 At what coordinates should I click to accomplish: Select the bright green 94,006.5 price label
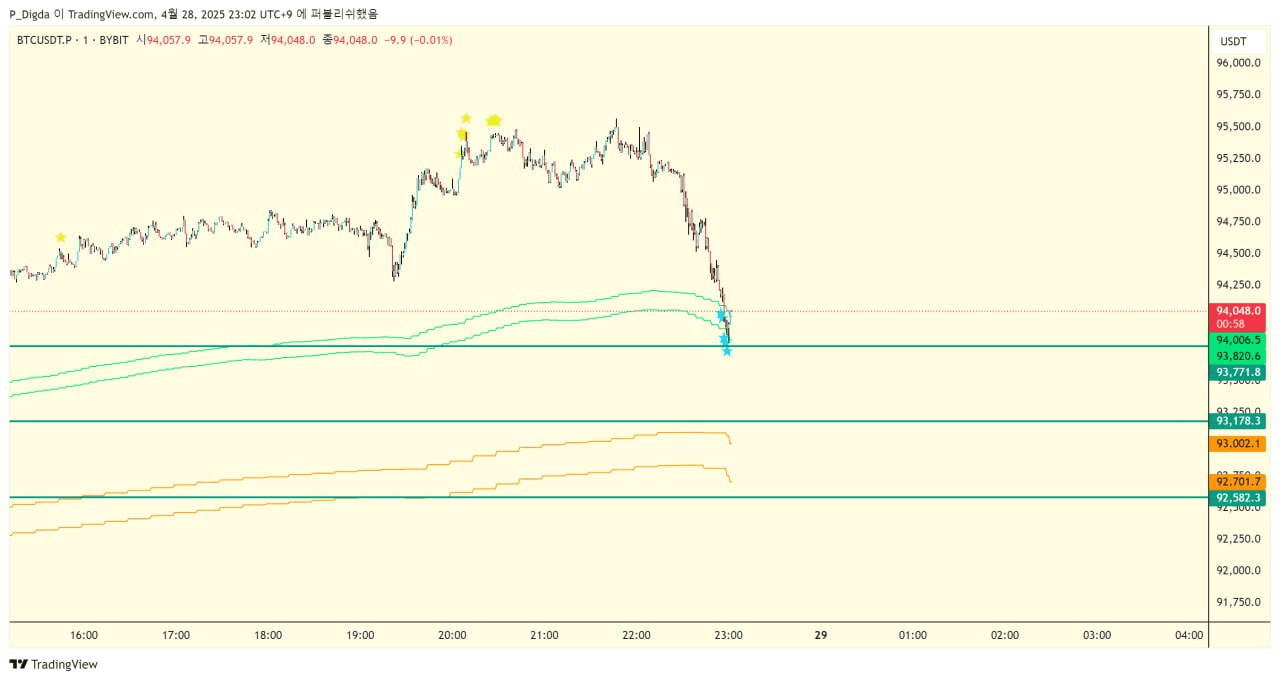pyautogui.click(x=1237, y=340)
